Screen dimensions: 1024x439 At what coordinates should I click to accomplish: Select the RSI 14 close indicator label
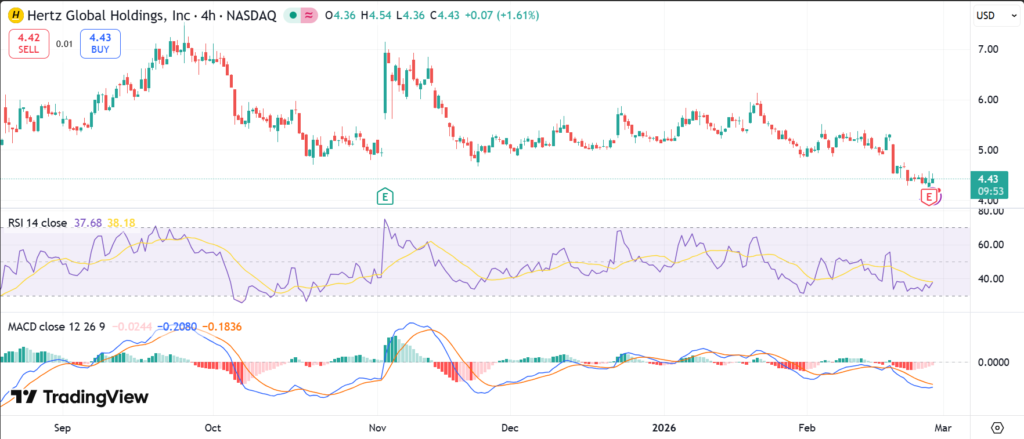click(37, 223)
